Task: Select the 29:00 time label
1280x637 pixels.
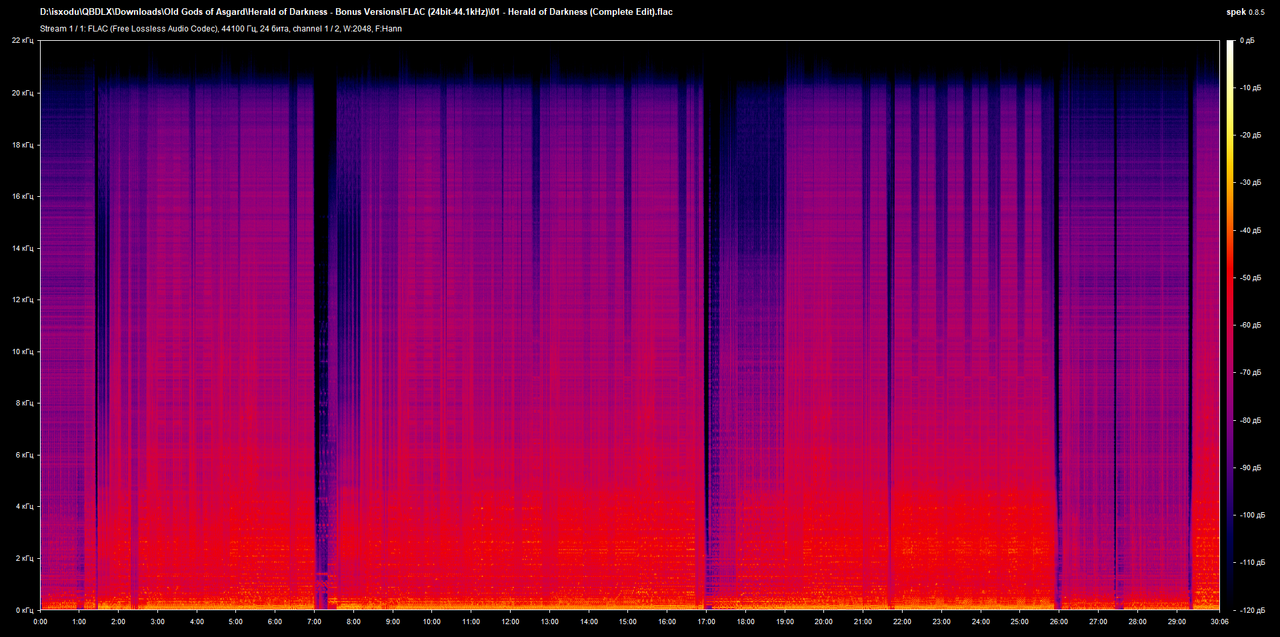Action: [x=1176, y=622]
